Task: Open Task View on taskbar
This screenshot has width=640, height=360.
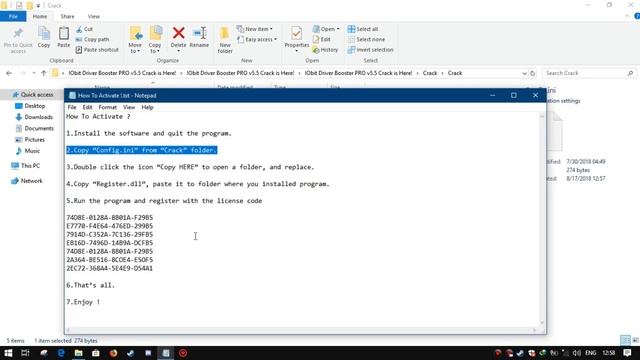Action: pos(25,353)
